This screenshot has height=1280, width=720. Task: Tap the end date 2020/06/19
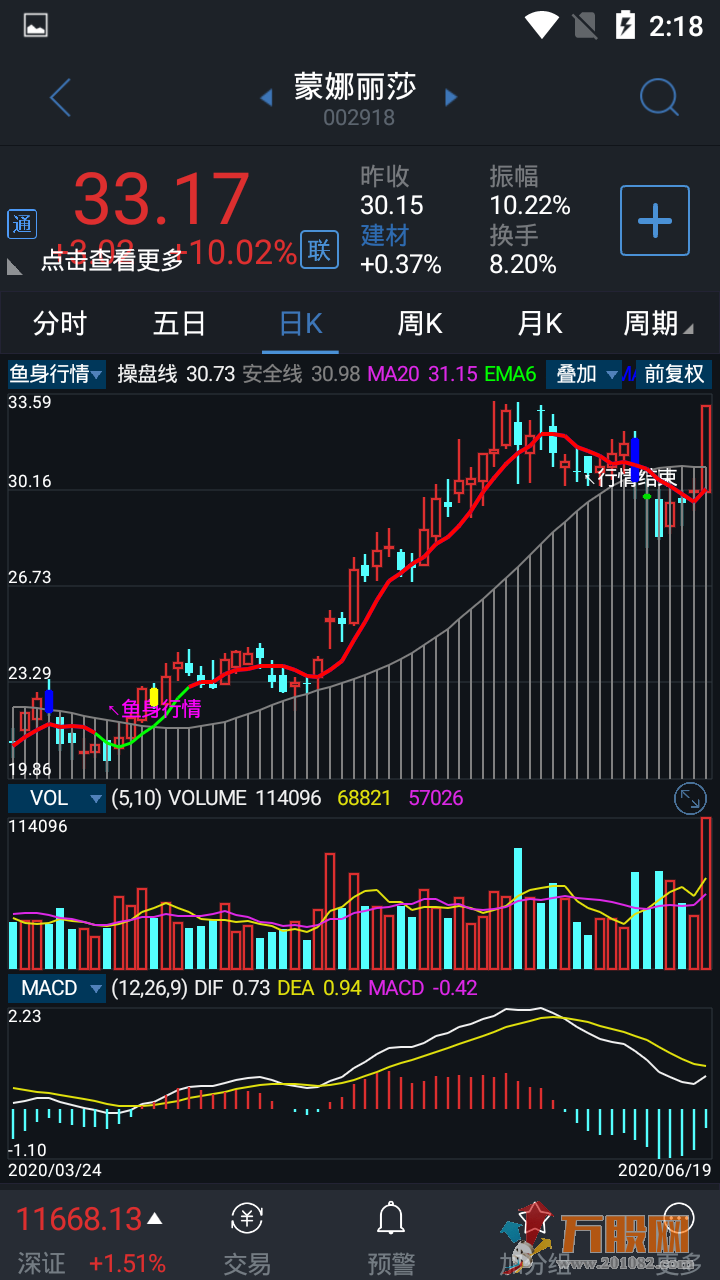pyautogui.click(x=664, y=1169)
